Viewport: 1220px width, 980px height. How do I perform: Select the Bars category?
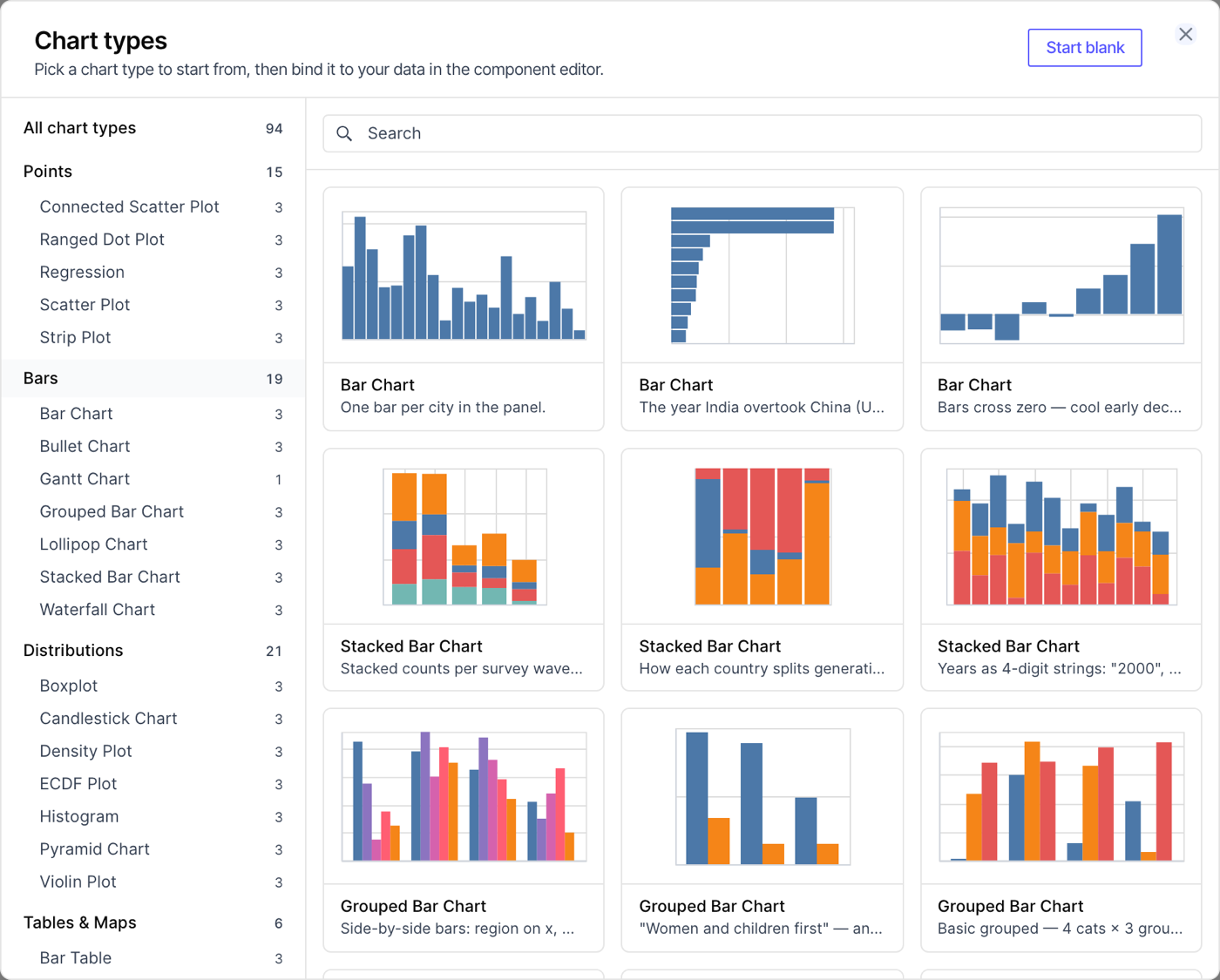click(x=153, y=378)
